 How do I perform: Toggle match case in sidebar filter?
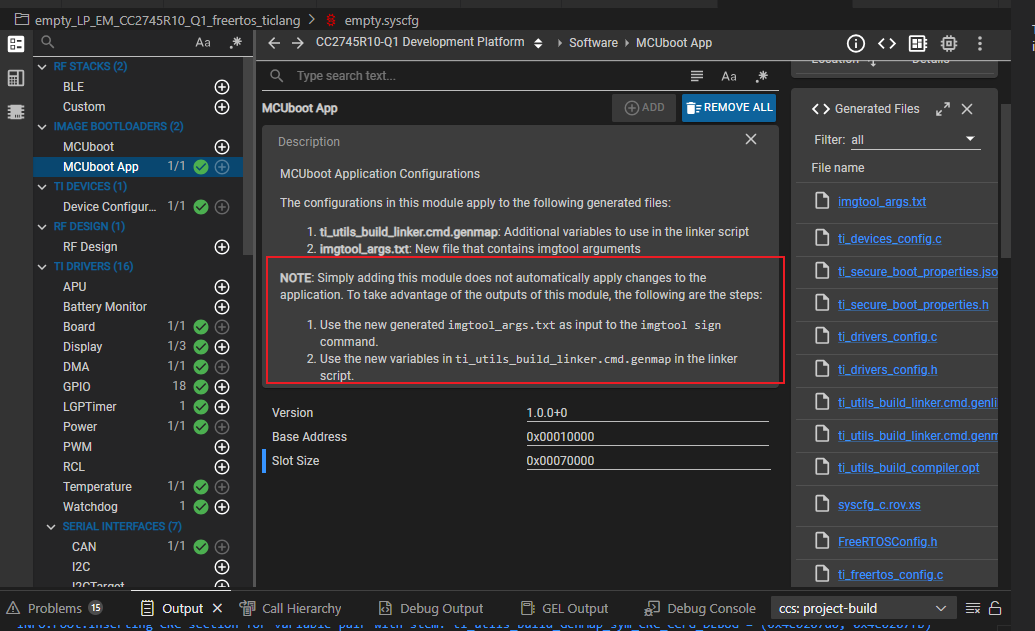[203, 42]
